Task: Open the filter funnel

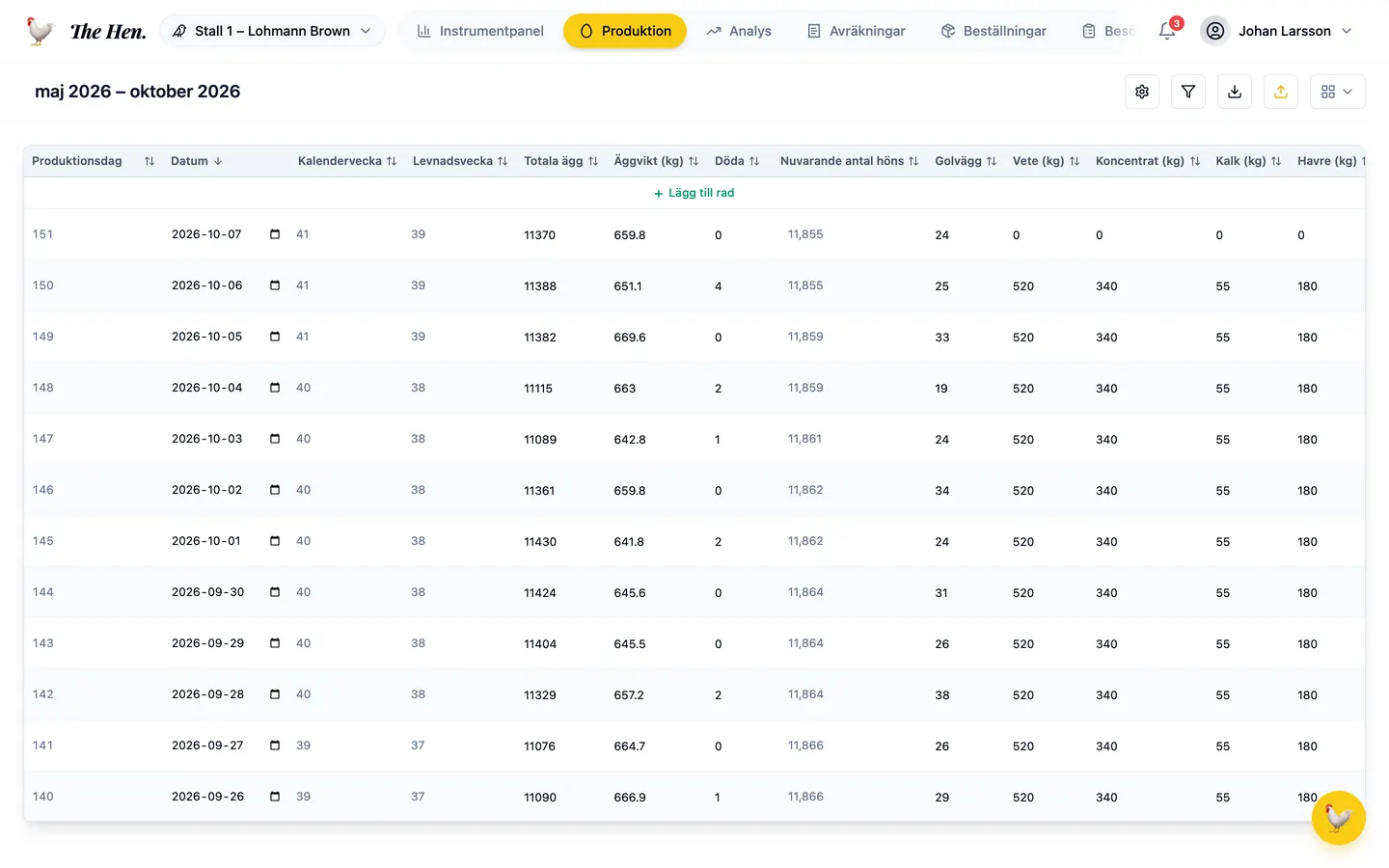Action: (1188, 92)
